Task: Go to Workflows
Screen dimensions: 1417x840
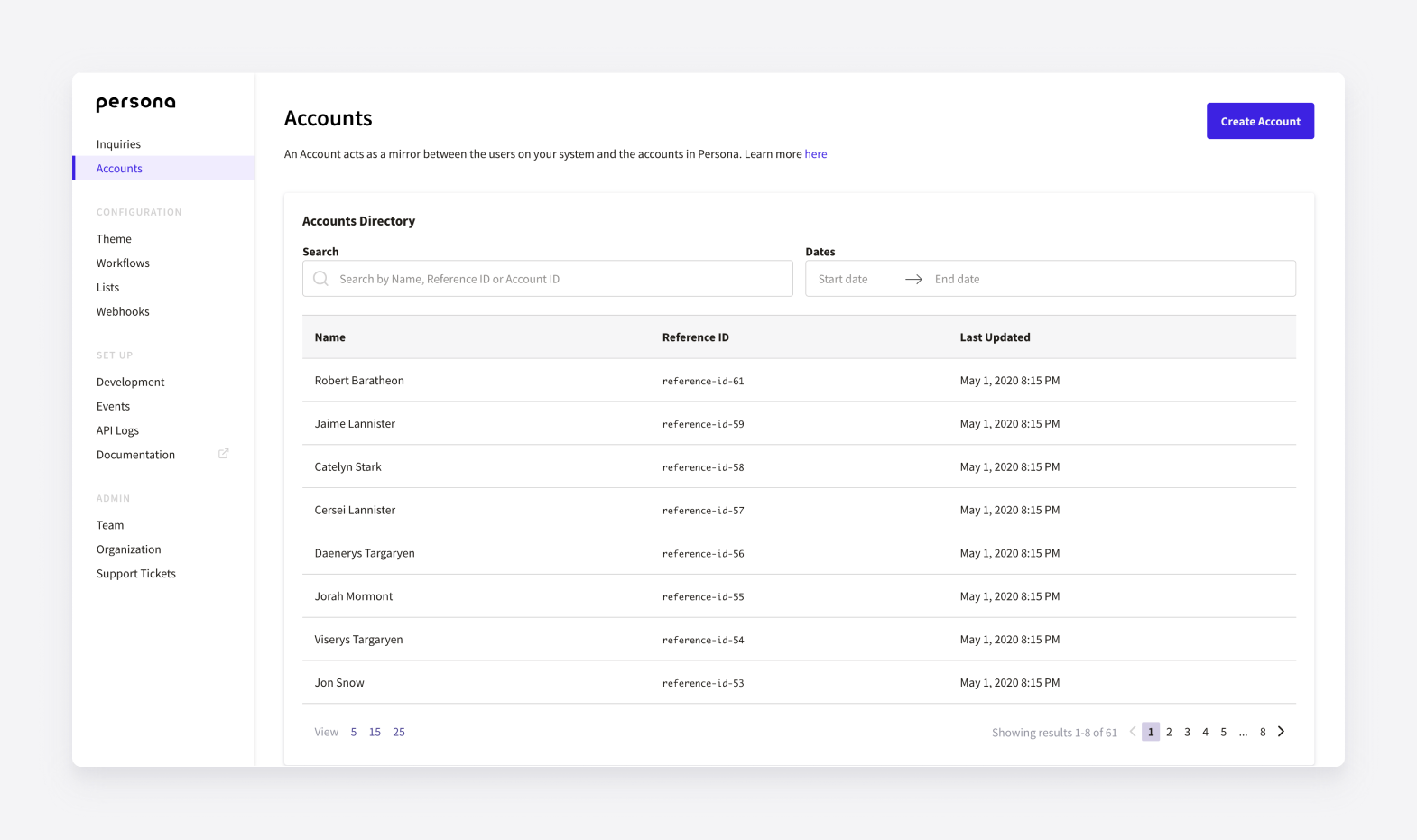Action: pos(123,263)
